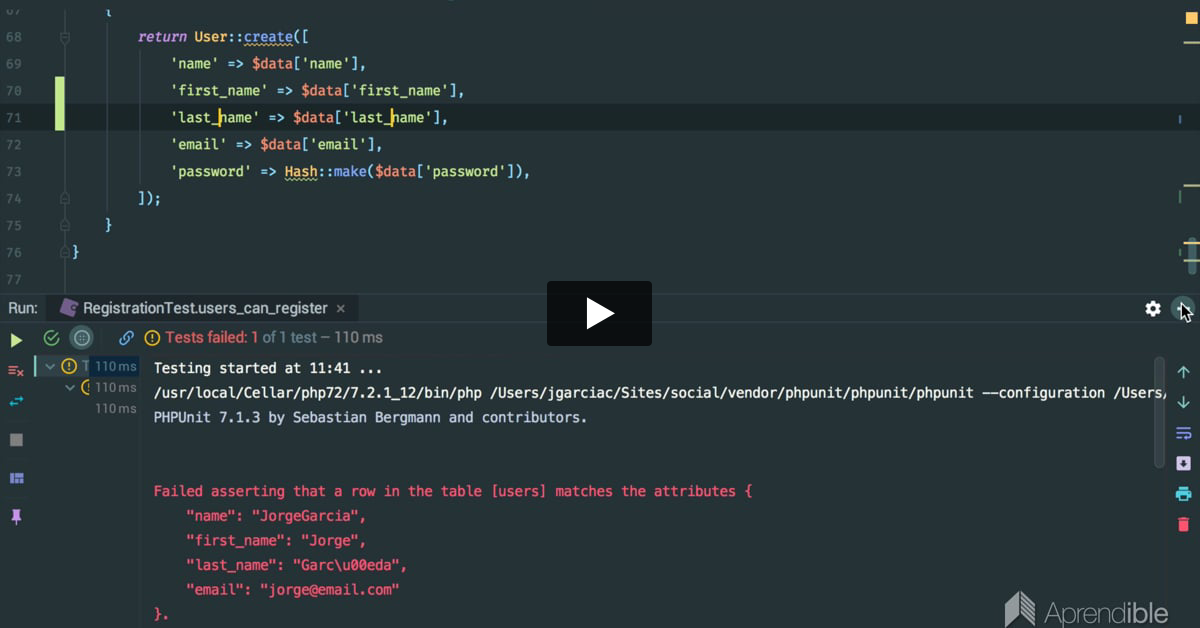Click on Hash::make in line 73
This screenshot has width=1200, height=628.
click(326, 172)
